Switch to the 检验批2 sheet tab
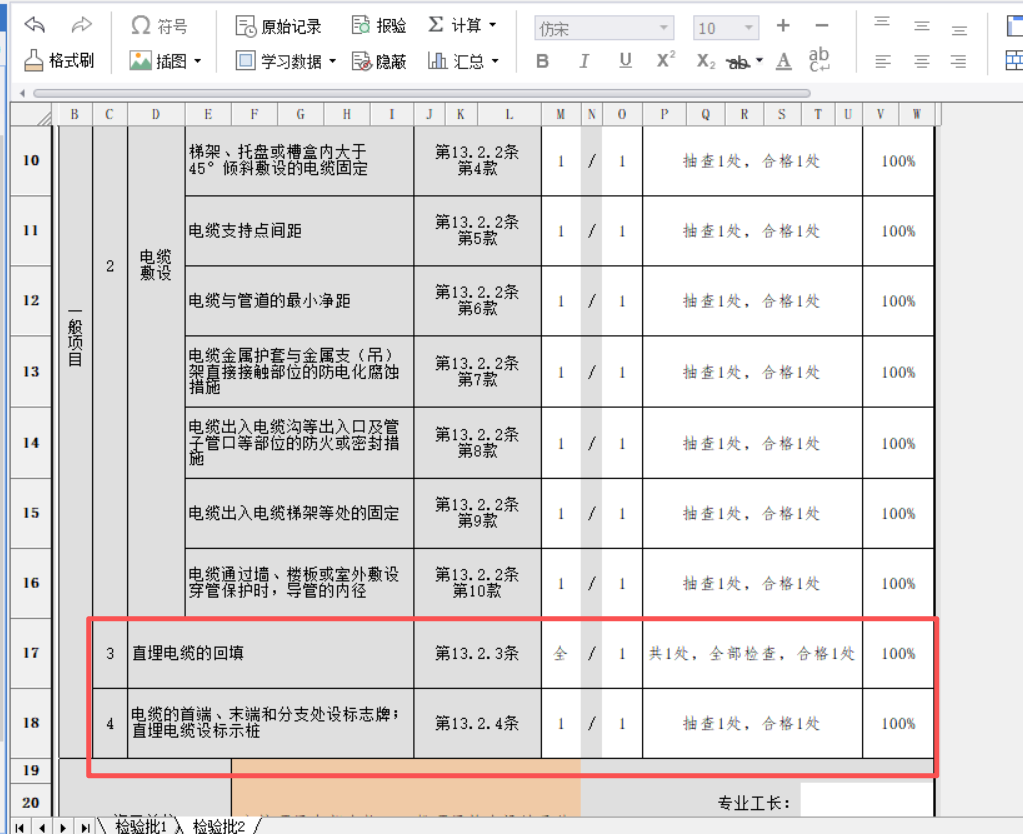 pyautogui.click(x=219, y=826)
